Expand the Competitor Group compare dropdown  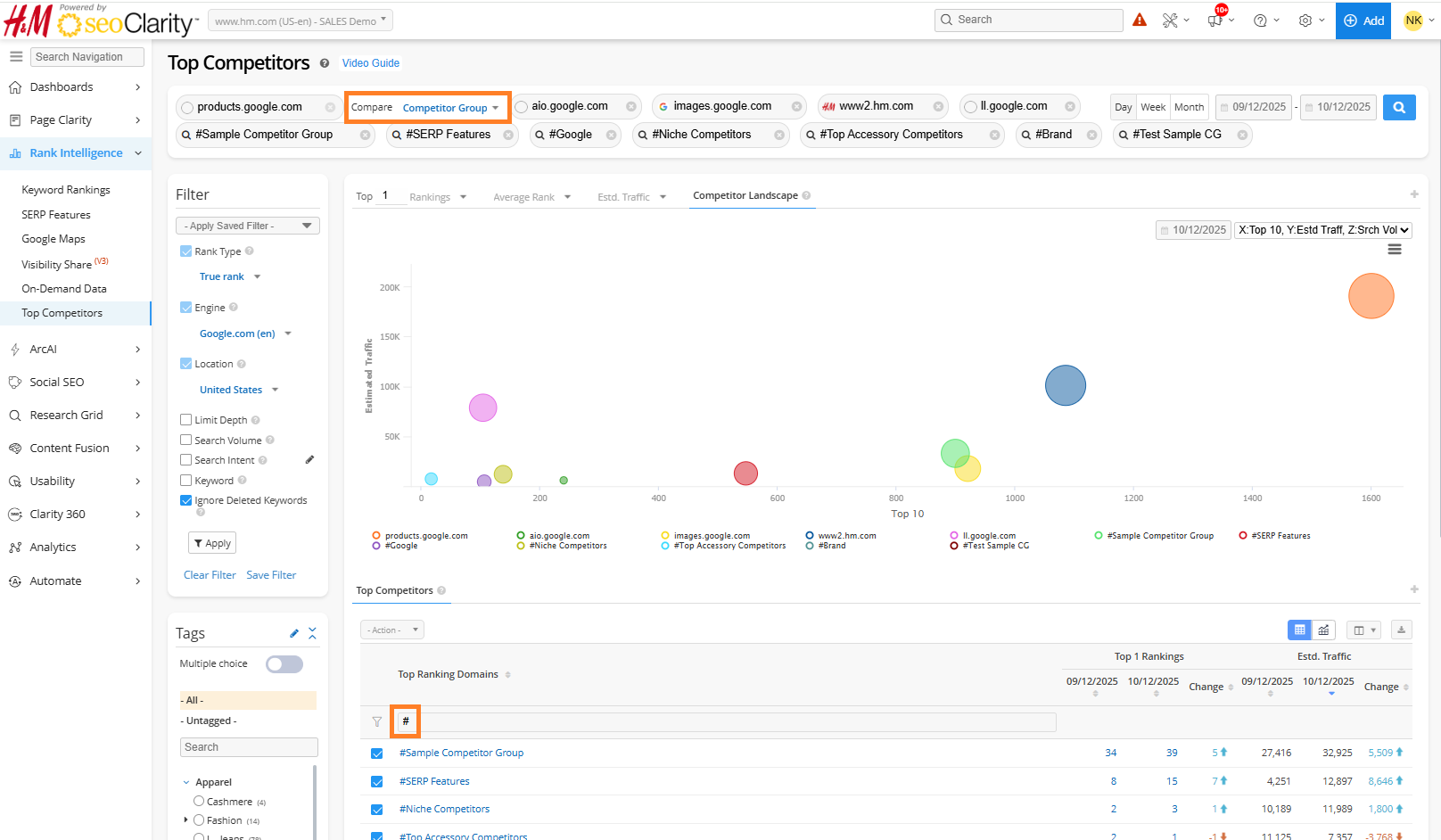[x=450, y=108]
